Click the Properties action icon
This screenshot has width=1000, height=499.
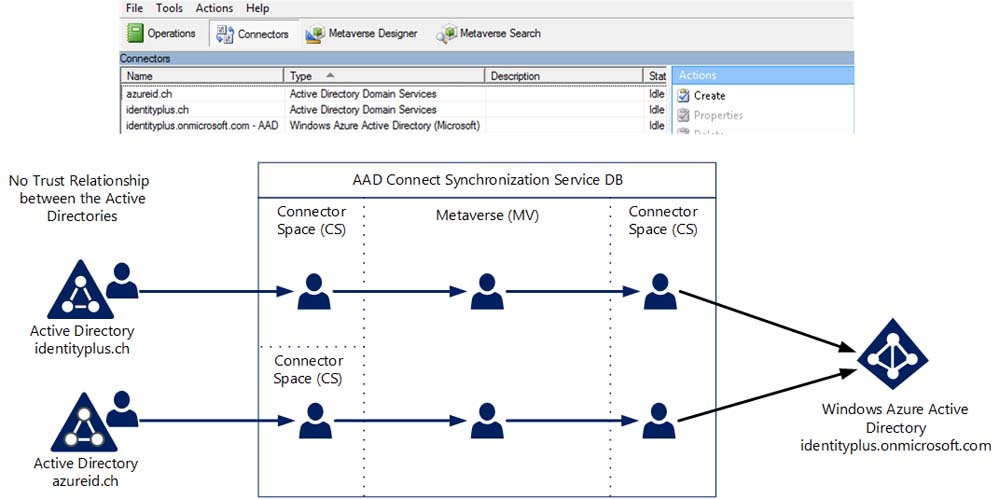(683, 115)
